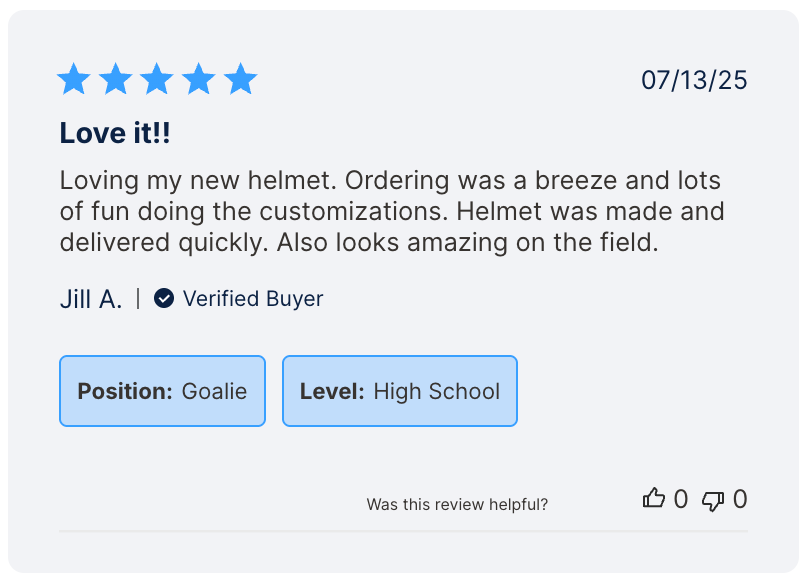Click the thumbs down not helpful icon
806x580 pixels.
(x=713, y=500)
